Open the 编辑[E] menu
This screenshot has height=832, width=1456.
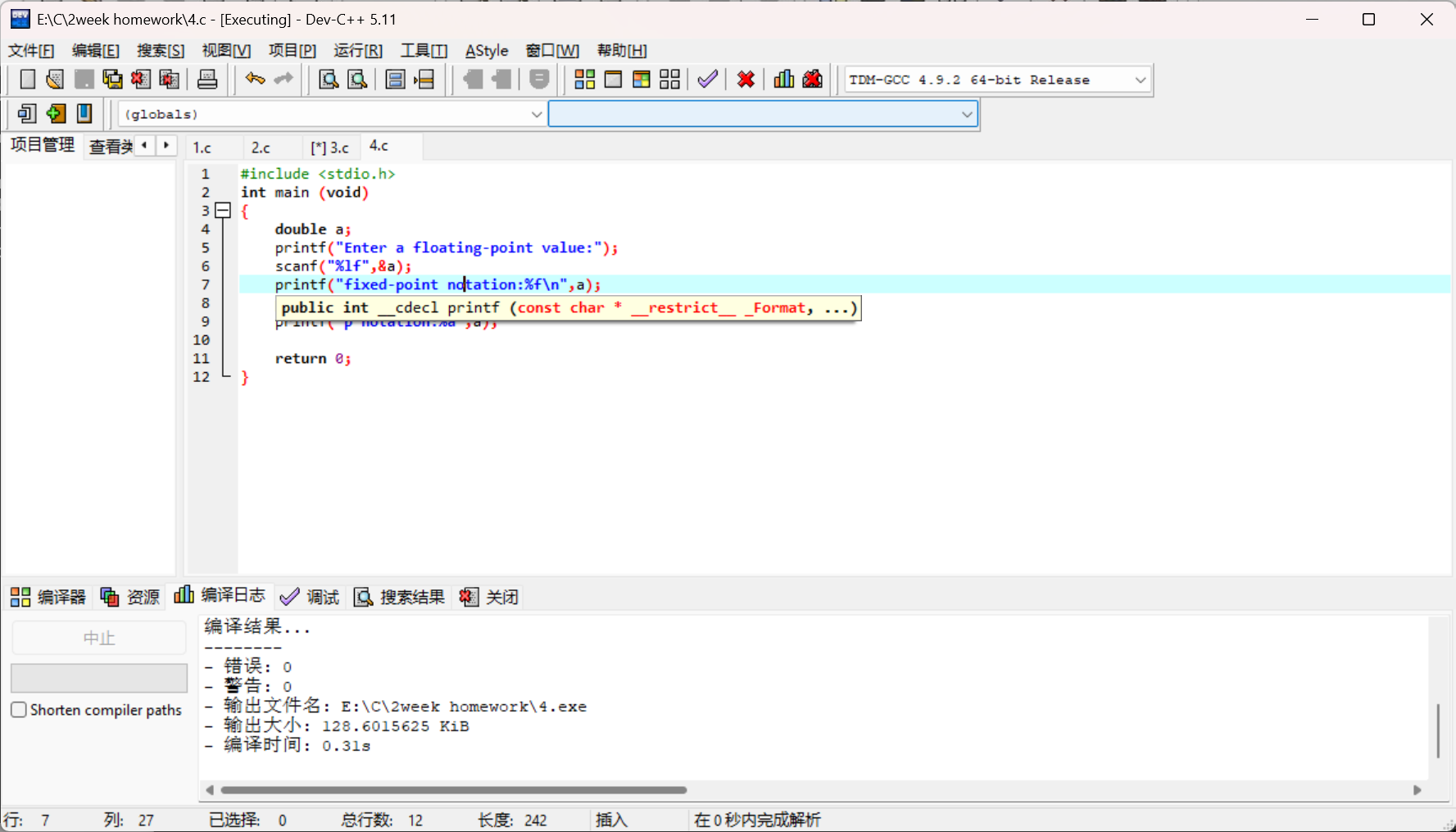tap(96, 51)
